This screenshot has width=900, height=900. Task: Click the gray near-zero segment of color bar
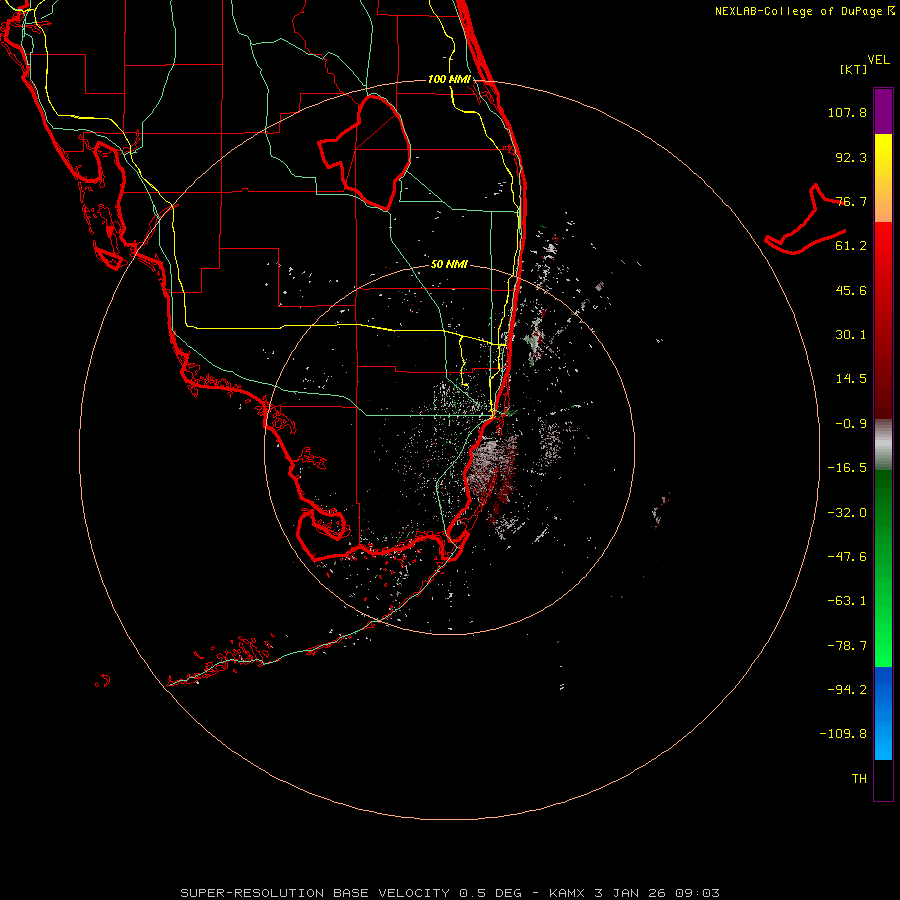[883, 444]
